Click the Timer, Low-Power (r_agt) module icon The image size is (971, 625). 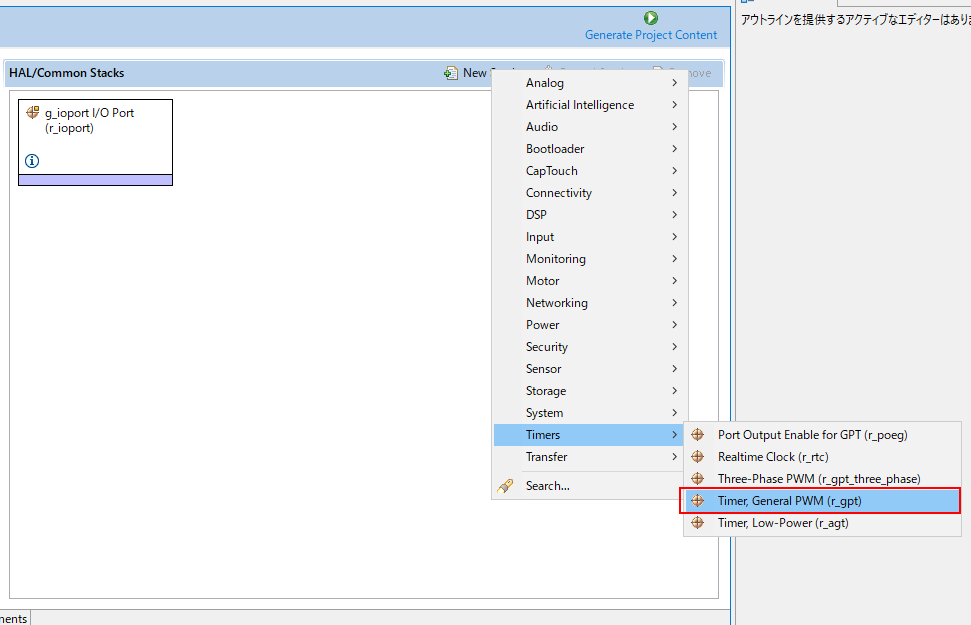click(x=698, y=523)
